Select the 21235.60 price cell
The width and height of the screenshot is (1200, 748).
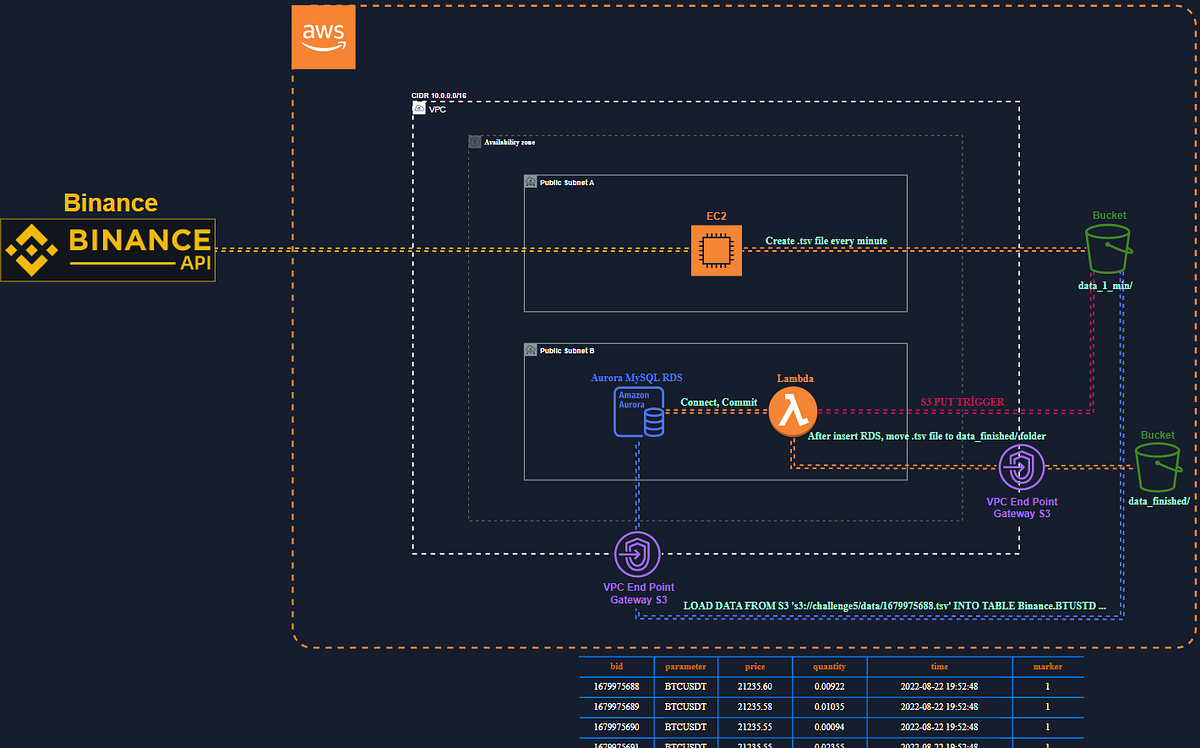[755, 686]
